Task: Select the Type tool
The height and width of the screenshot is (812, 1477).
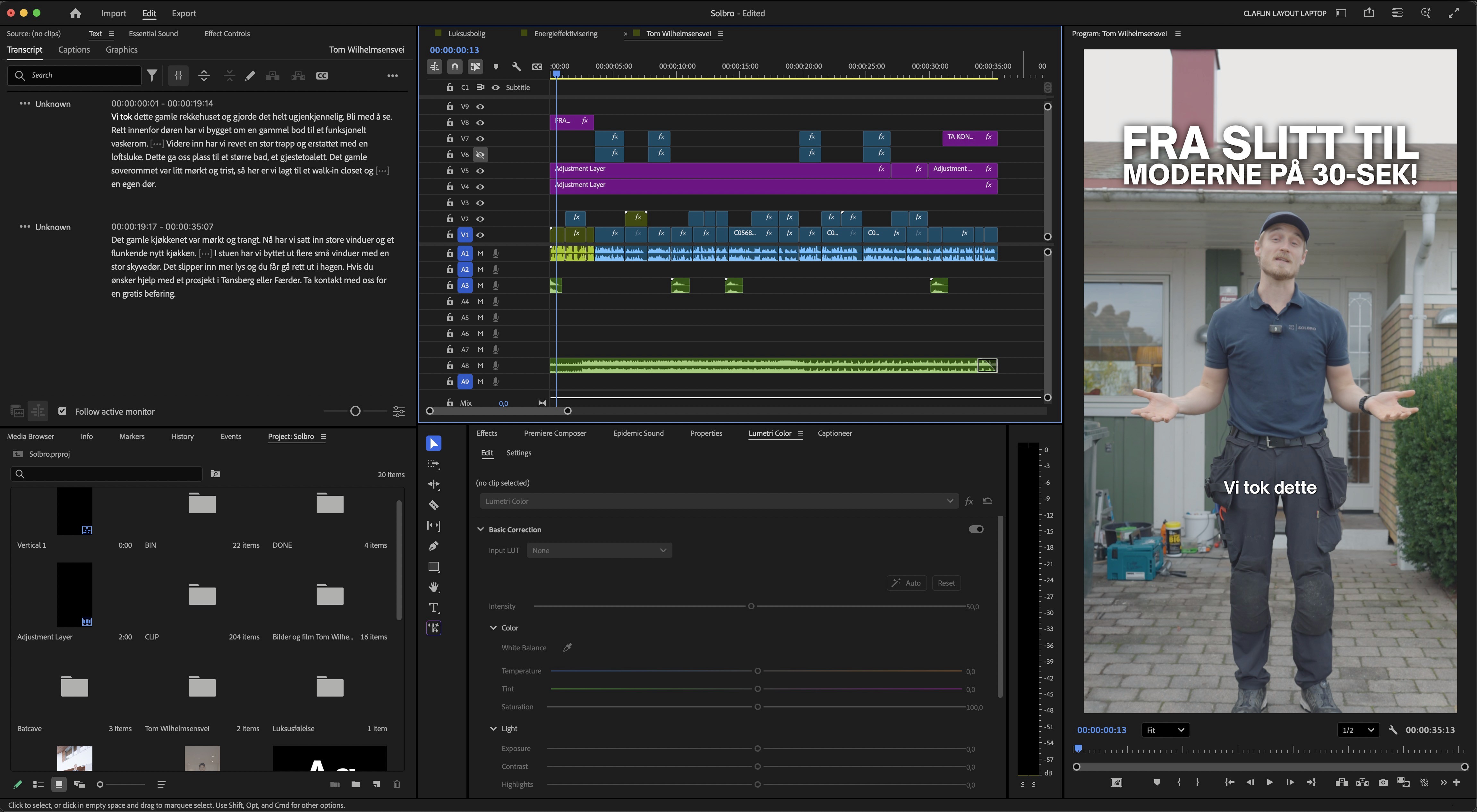Action: 433,607
